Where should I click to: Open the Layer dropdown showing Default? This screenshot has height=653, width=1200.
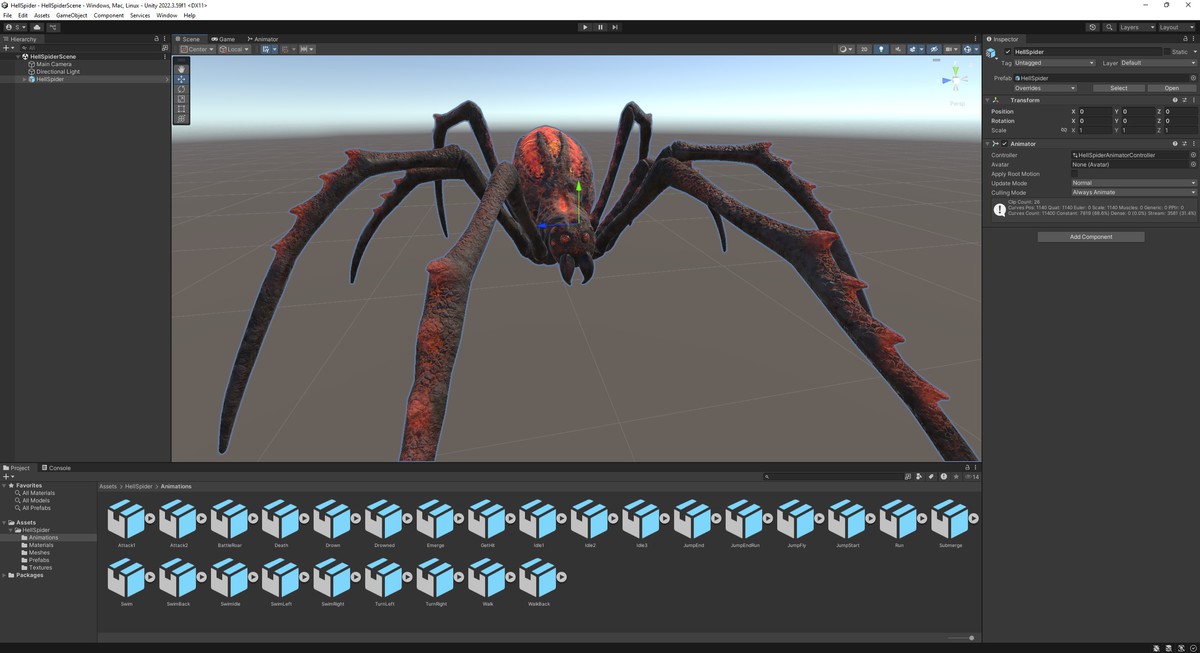pos(1158,63)
